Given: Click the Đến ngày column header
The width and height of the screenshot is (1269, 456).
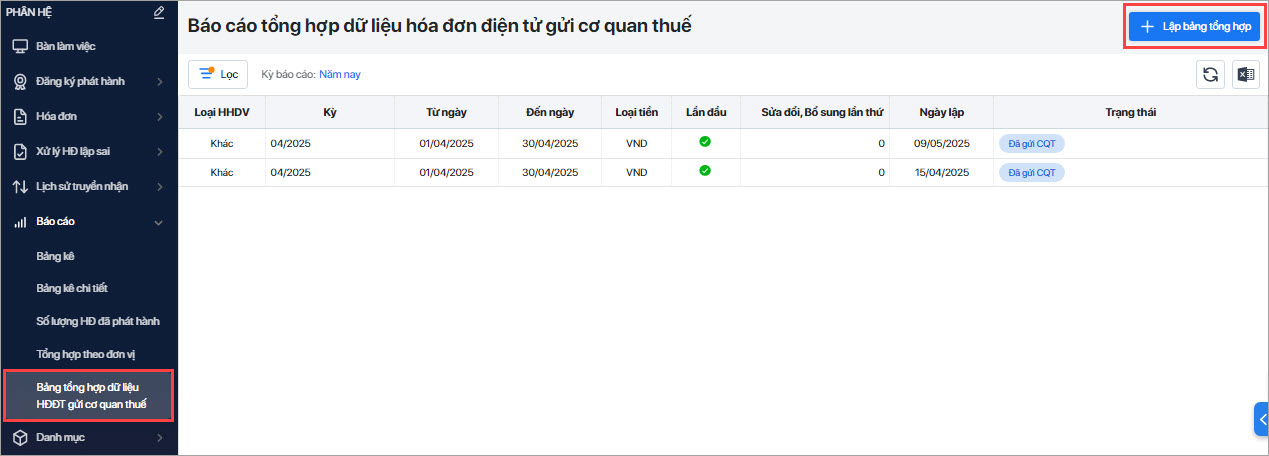Looking at the screenshot, I should click(x=550, y=113).
